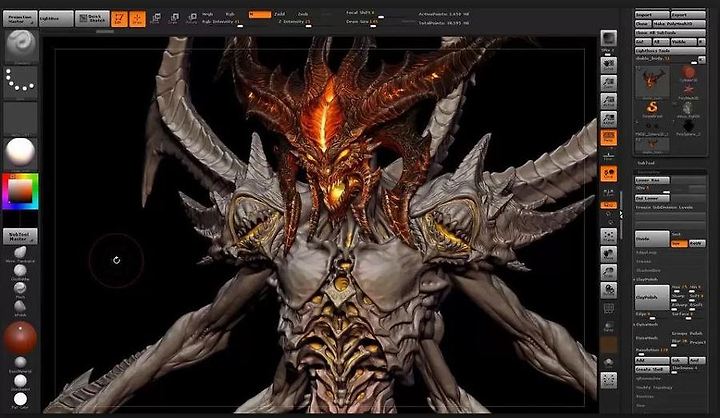Toggle Local symmetry button

click(x=609, y=174)
